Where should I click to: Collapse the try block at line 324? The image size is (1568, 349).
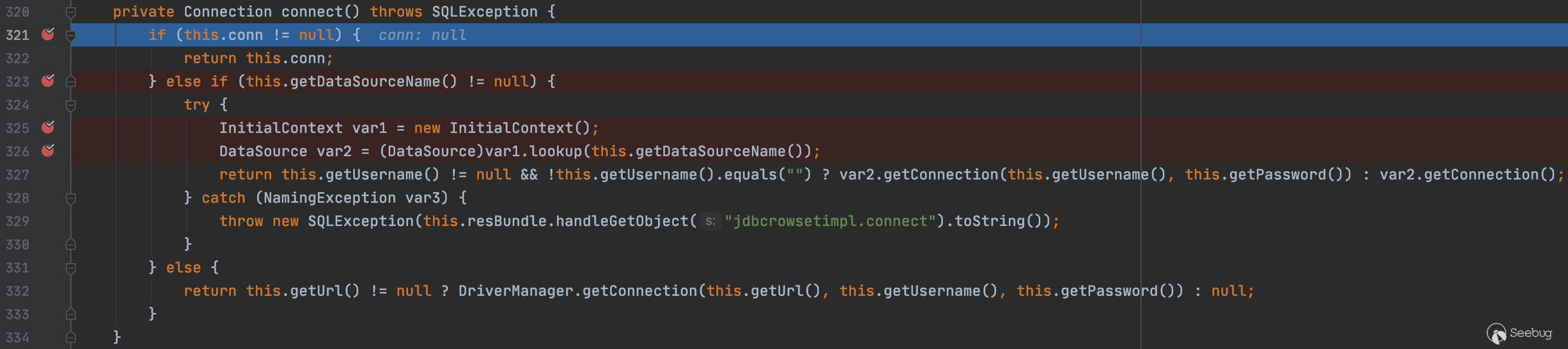(71, 105)
